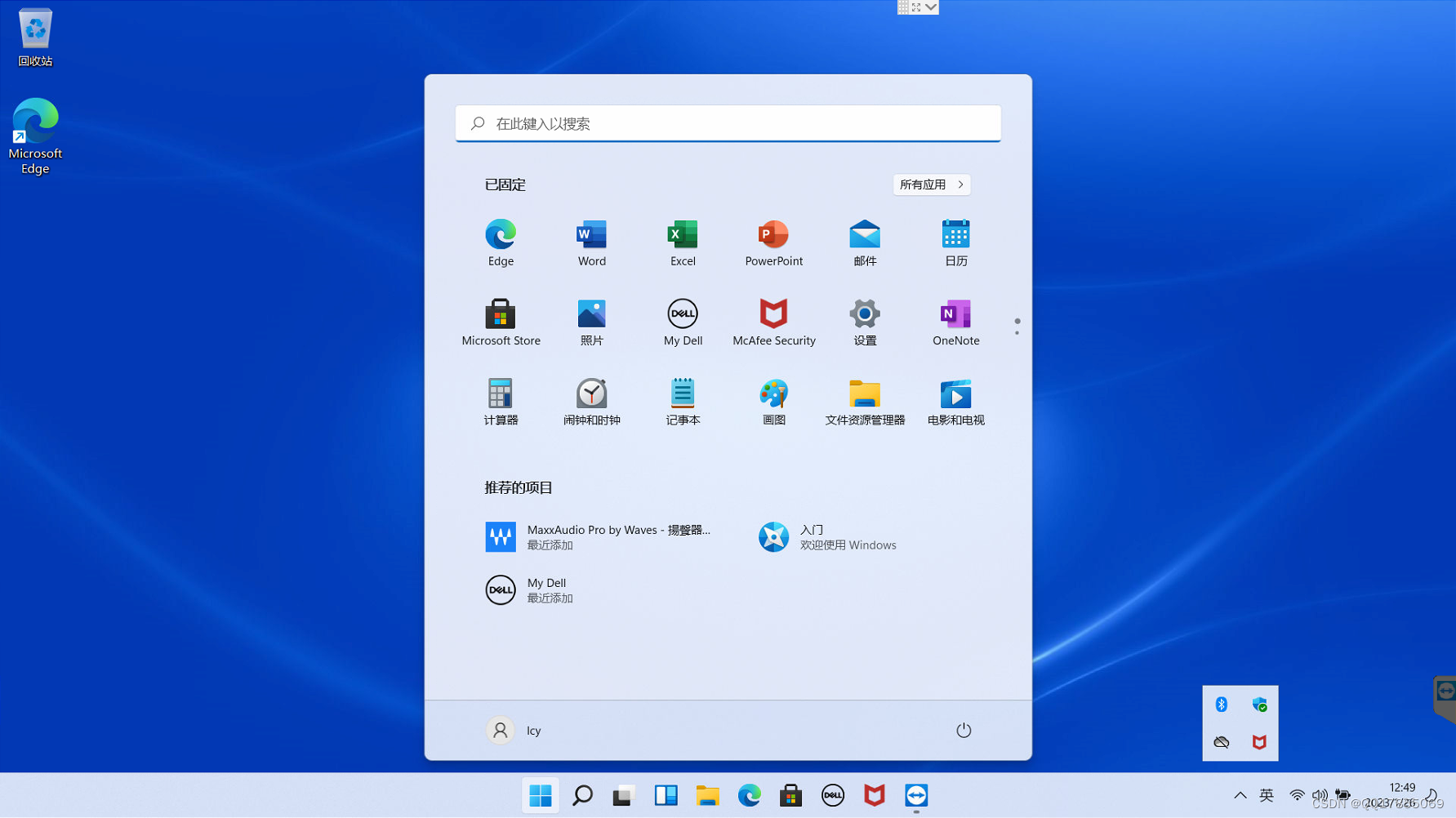Launch My Dell from pinned apps
Screen dimensions: 1456x818
(683, 322)
